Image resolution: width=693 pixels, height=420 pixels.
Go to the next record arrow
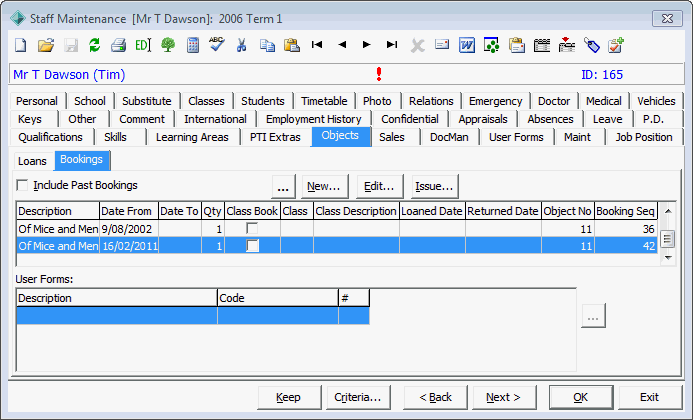(366, 44)
